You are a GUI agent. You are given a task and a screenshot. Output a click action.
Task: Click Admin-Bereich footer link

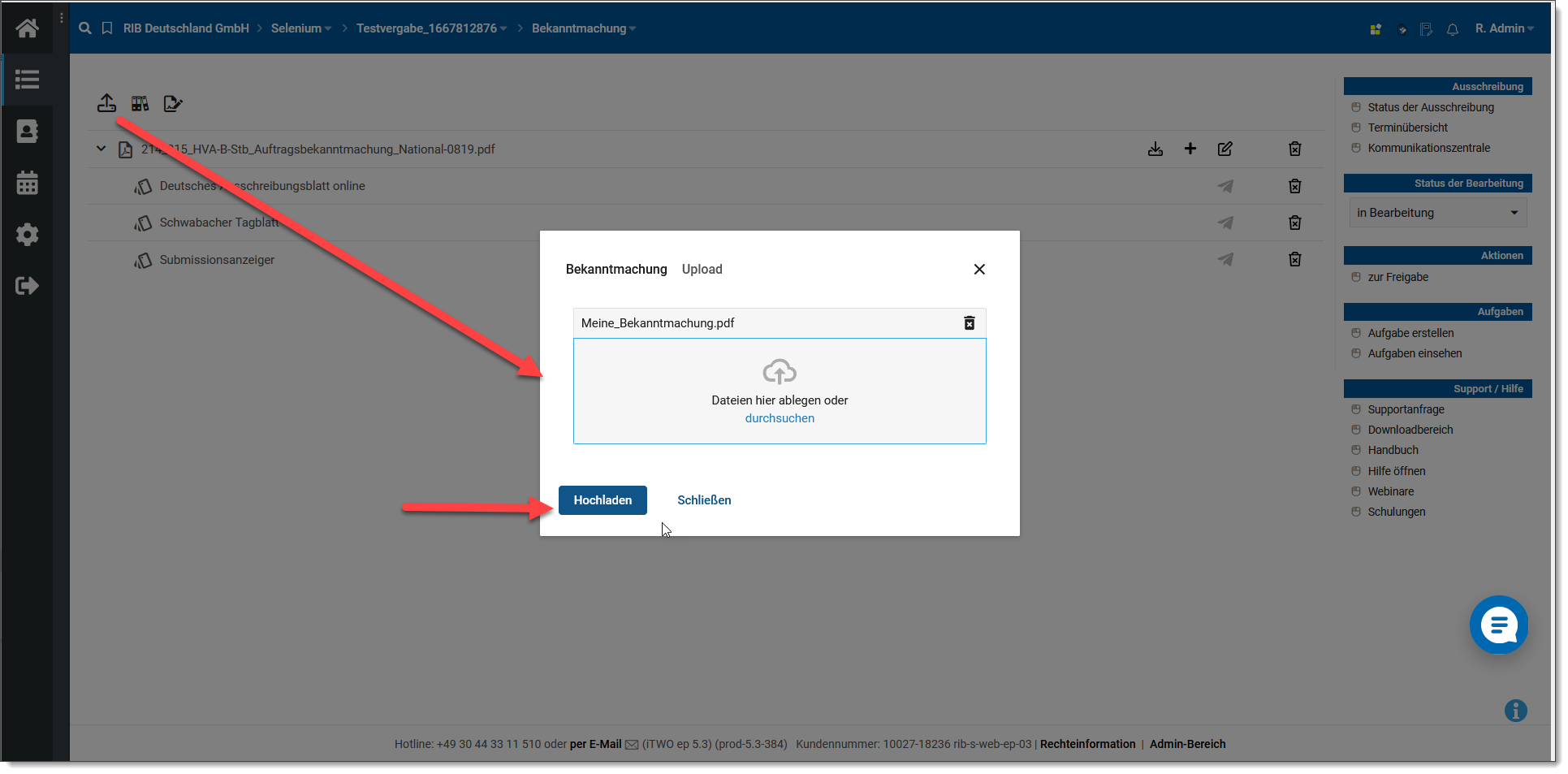pyautogui.click(x=1188, y=744)
